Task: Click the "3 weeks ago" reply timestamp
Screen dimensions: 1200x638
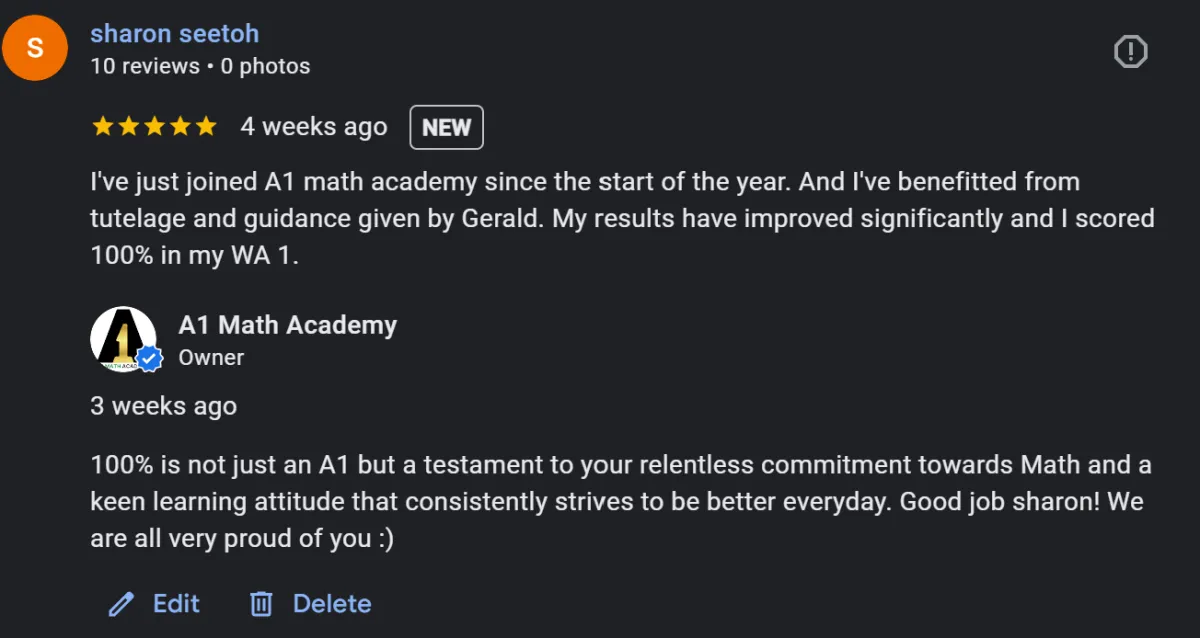Action: (x=163, y=406)
